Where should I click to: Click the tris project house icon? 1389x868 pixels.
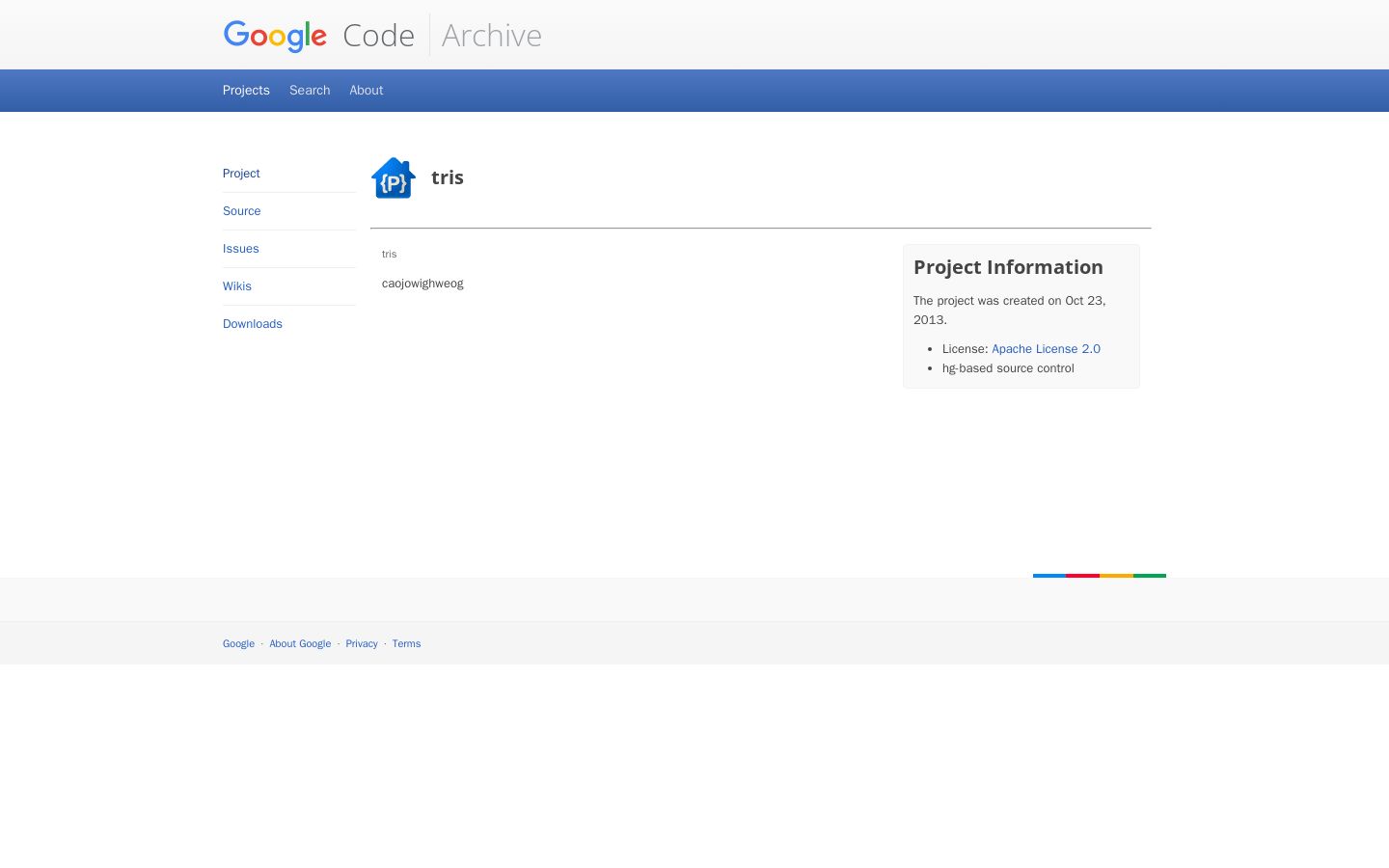pos(394,177)
